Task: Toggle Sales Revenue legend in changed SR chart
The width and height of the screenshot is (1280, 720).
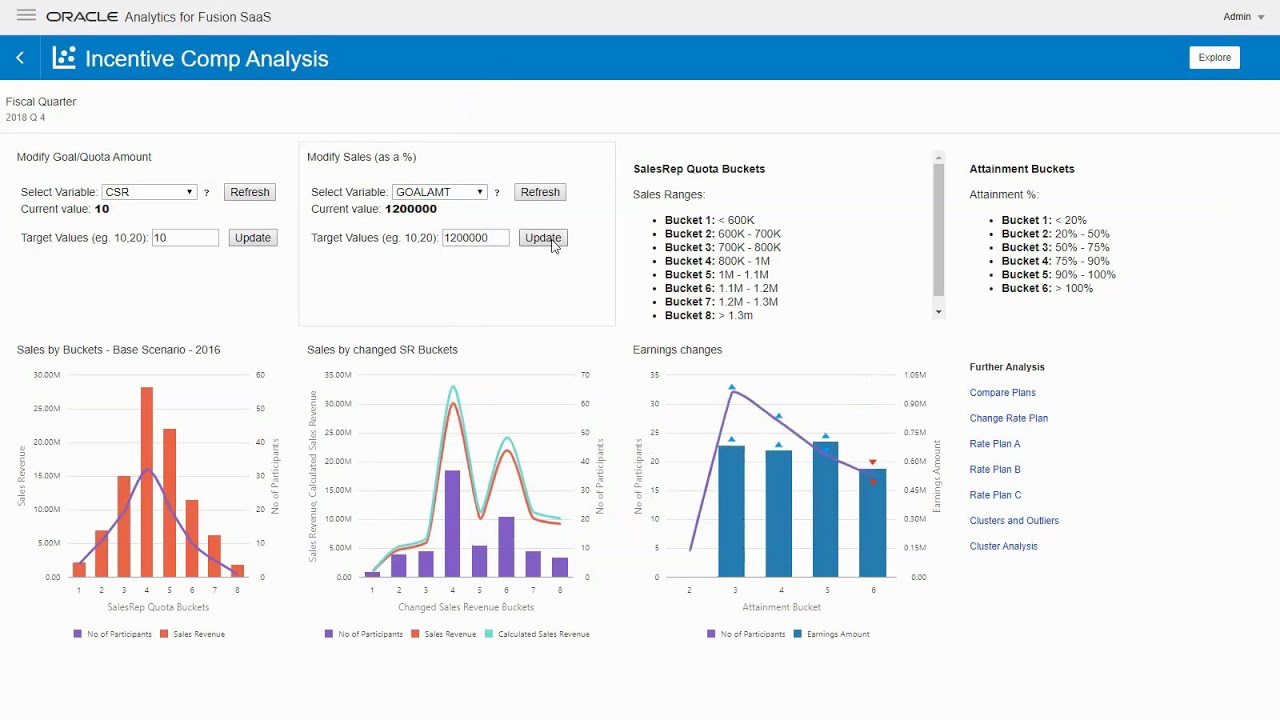Action: click(443, 634)
